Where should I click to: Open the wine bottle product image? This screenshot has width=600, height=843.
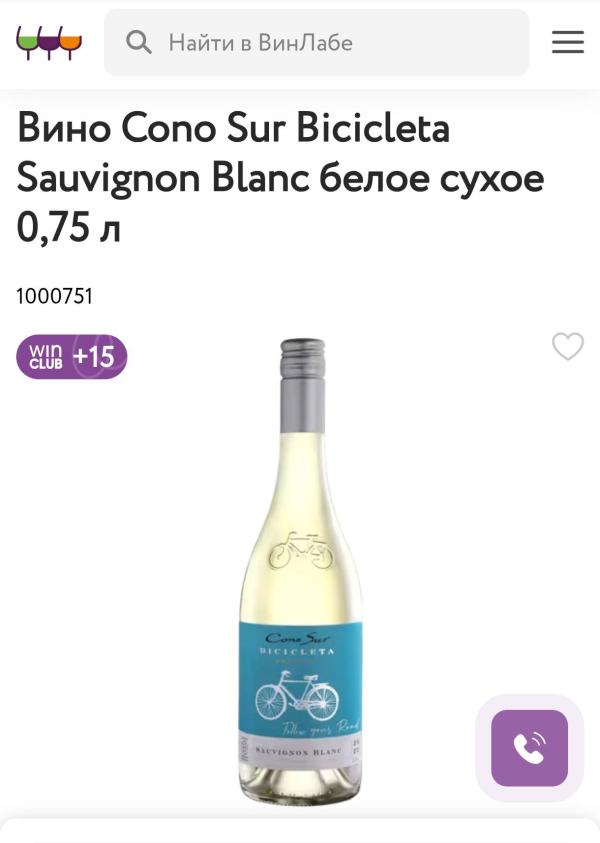tap(301, 571)
